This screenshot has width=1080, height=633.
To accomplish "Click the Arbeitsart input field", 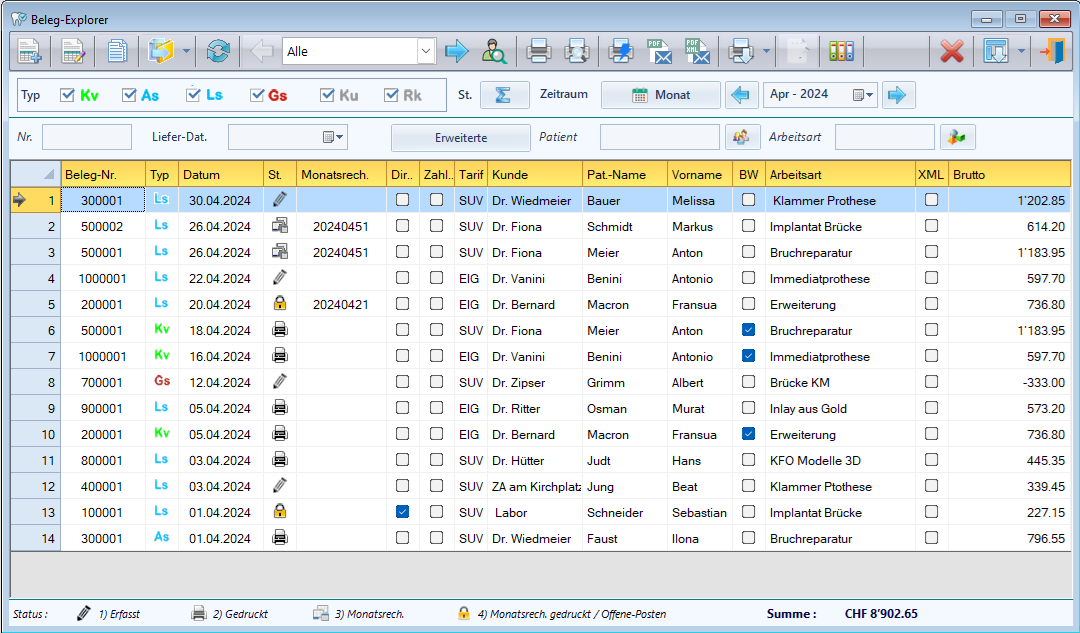I will 884,137.
